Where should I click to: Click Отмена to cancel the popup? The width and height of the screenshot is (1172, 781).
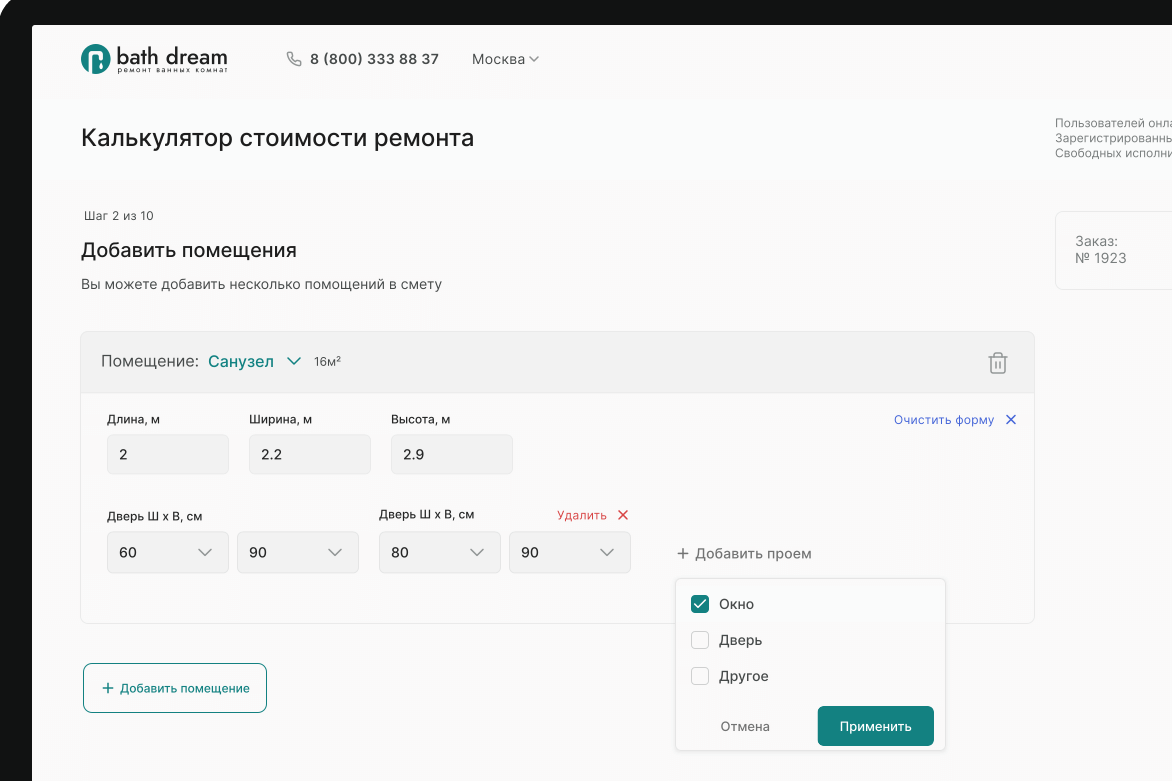745,726
